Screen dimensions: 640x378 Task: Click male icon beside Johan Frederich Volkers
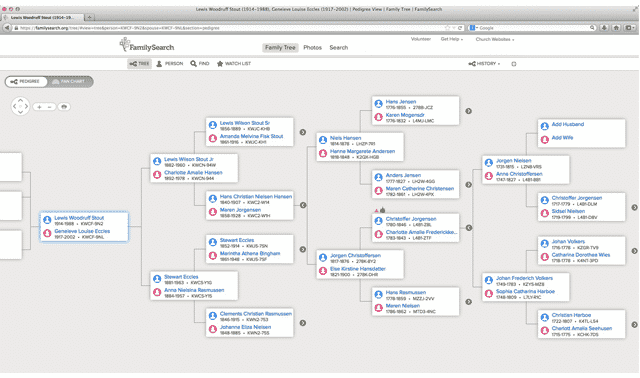click(x=489, y=280)
